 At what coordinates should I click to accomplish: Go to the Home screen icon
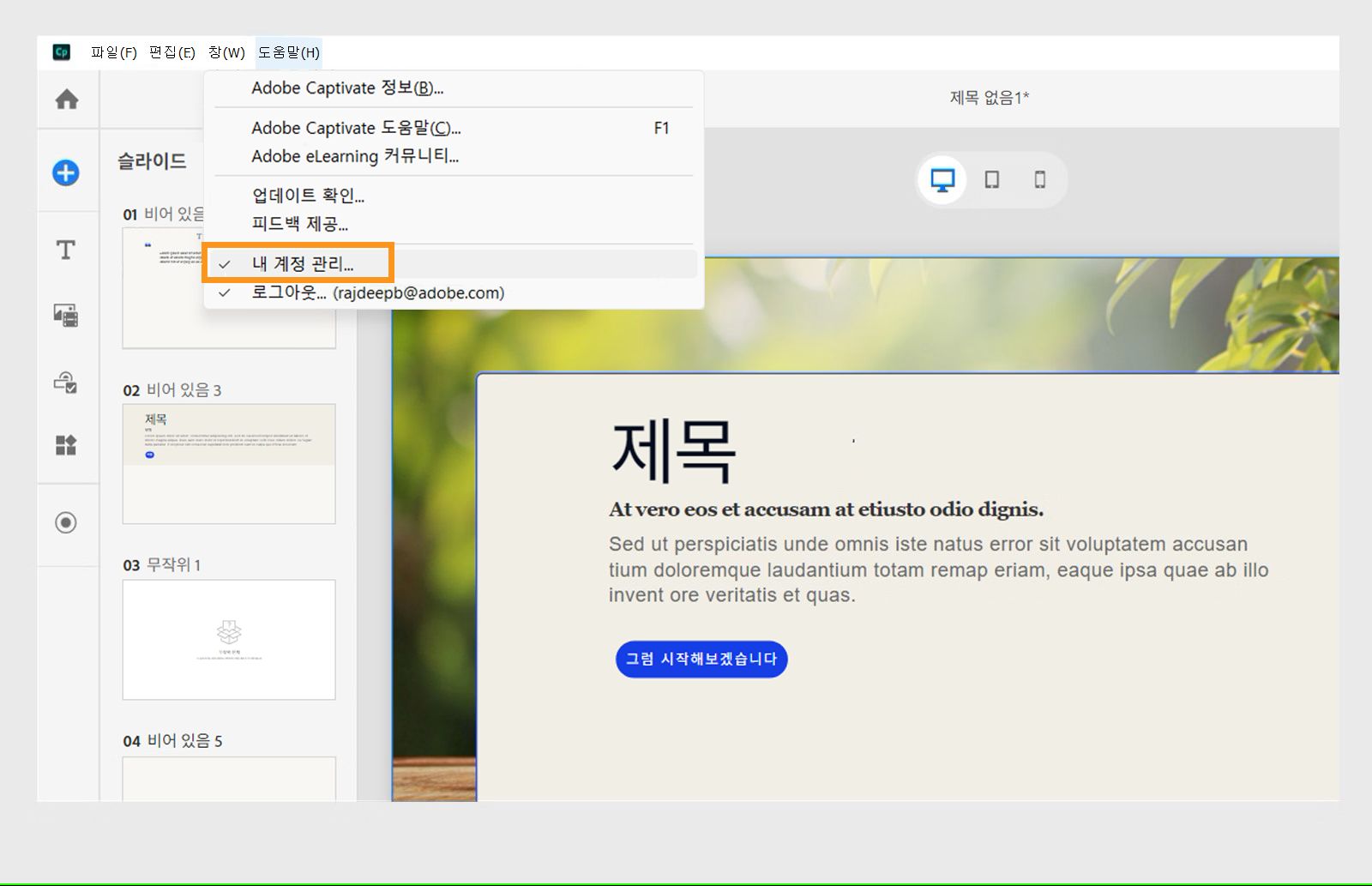[67, 99]
